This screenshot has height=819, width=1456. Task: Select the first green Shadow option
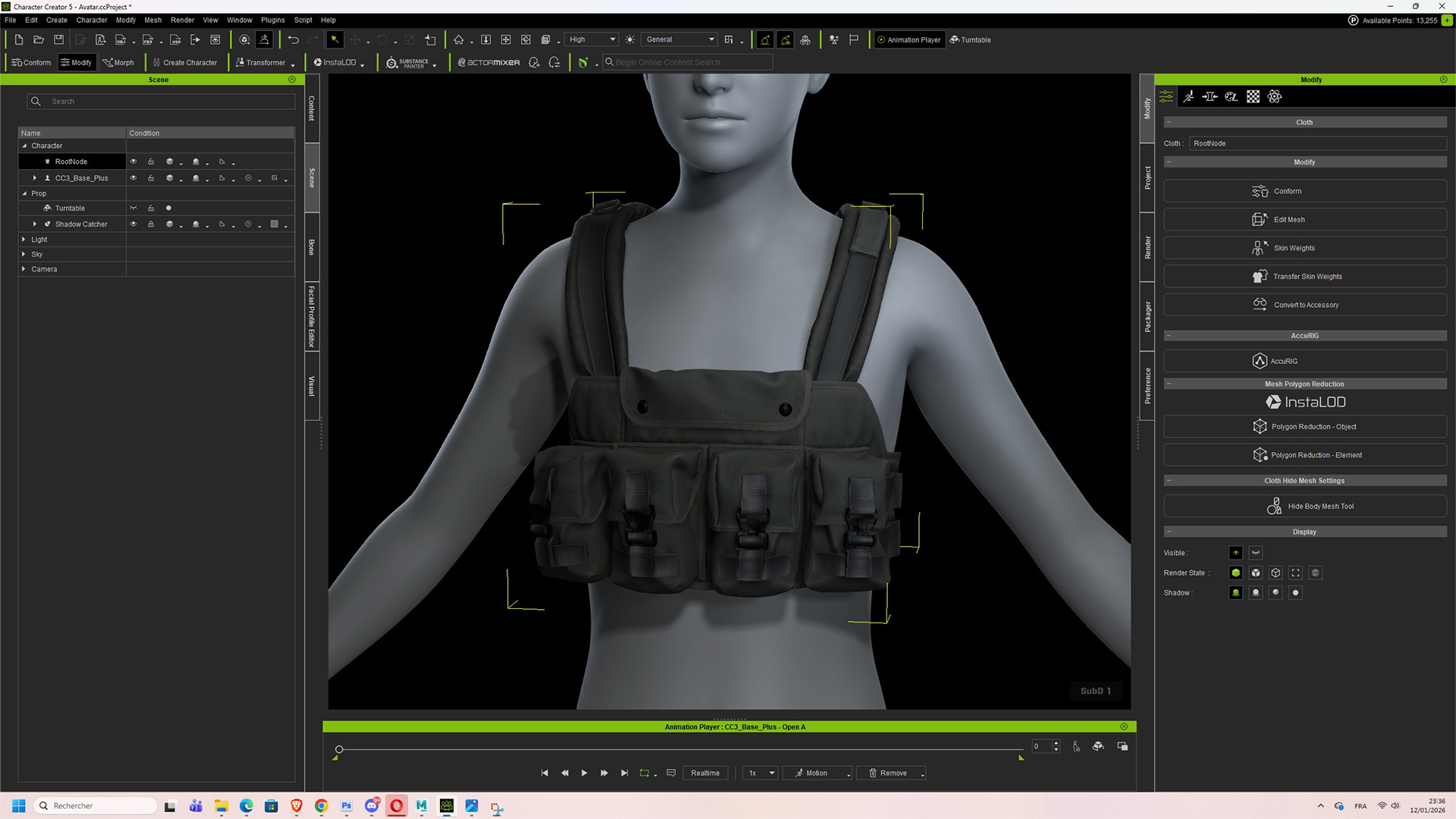coord(1235,592)
